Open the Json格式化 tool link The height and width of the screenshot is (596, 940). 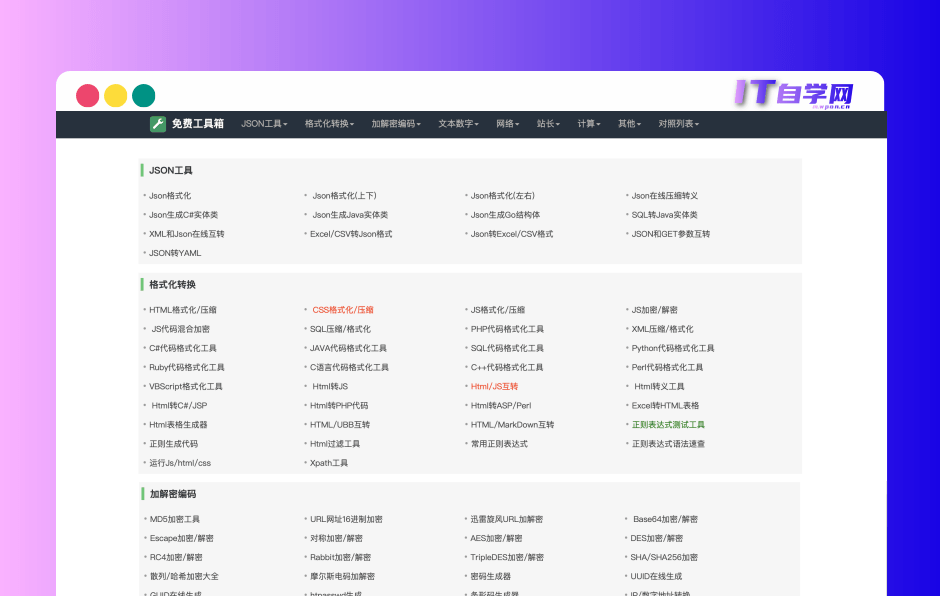171,195
